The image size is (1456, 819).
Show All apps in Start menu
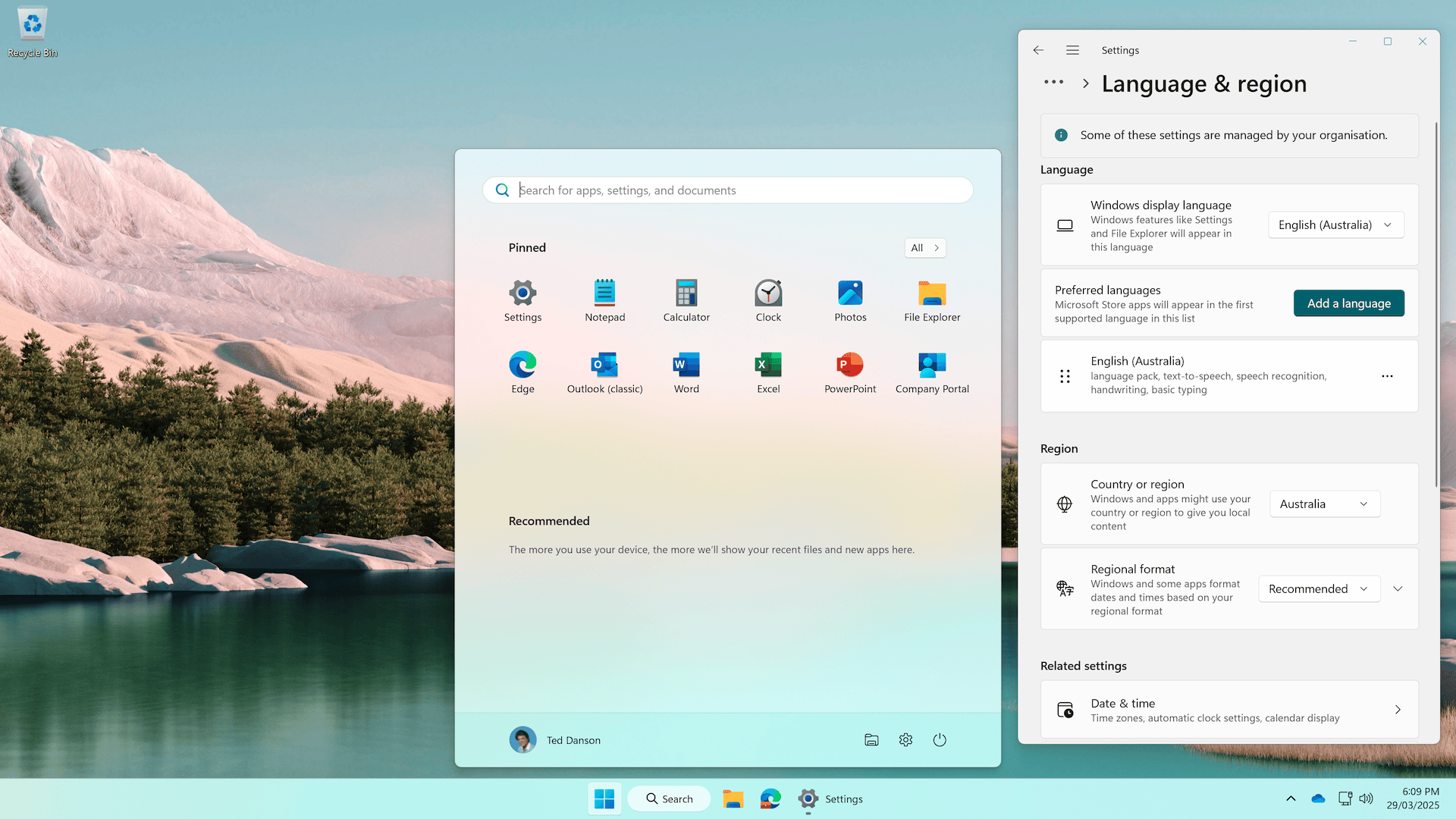924,248
